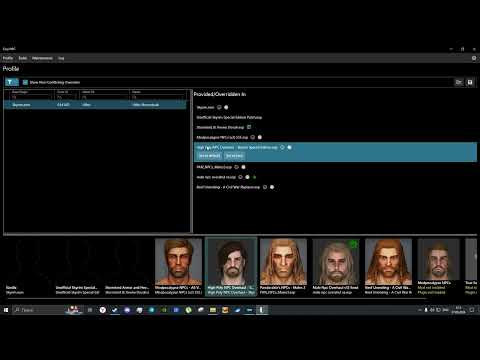Screen dimensions: 480x360
Task: Click the Form ID column header
Action: (x=68, y=92)
